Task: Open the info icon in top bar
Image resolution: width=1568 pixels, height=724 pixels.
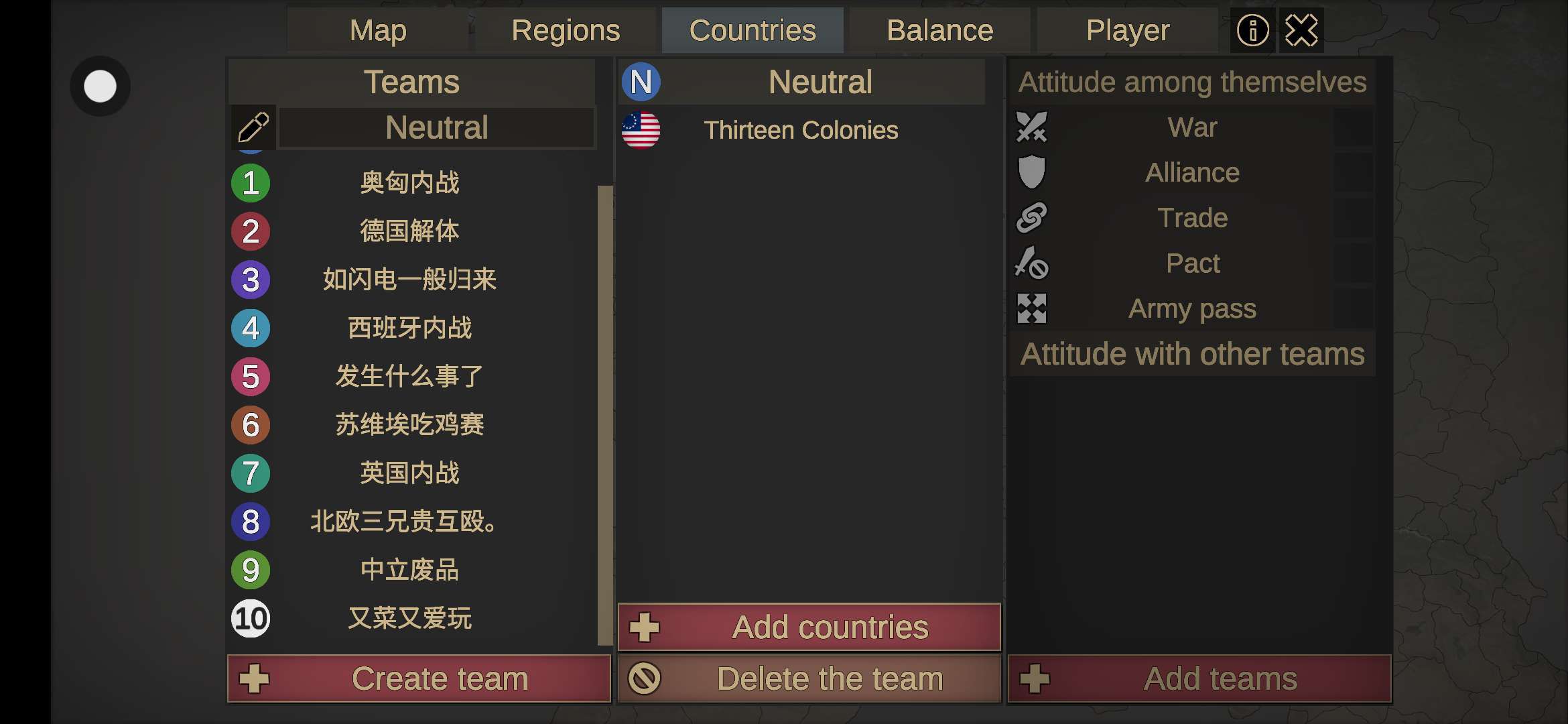Action: [x=1252, y=31]
